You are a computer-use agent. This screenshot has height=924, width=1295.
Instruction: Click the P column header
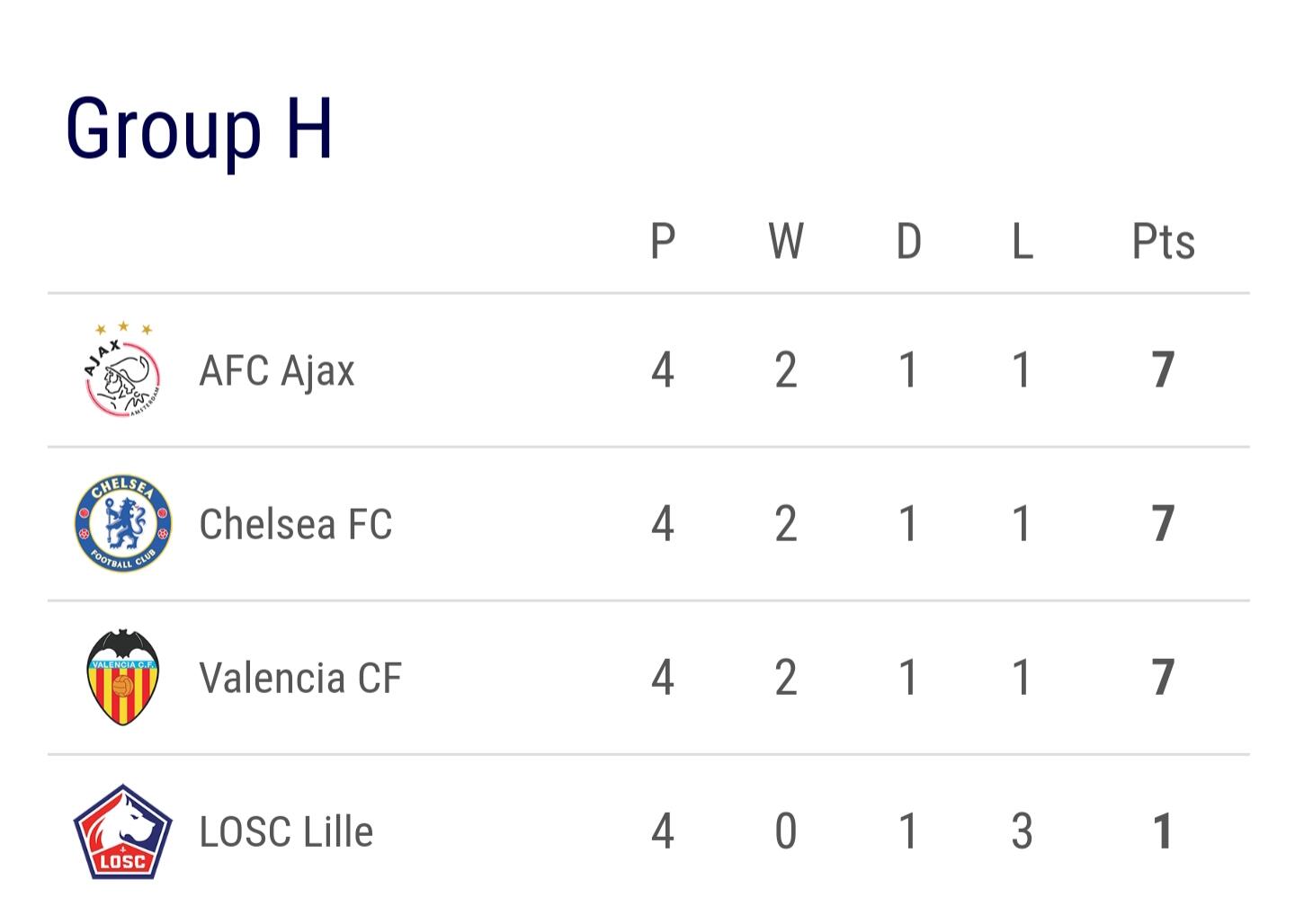tap(663, 241)
